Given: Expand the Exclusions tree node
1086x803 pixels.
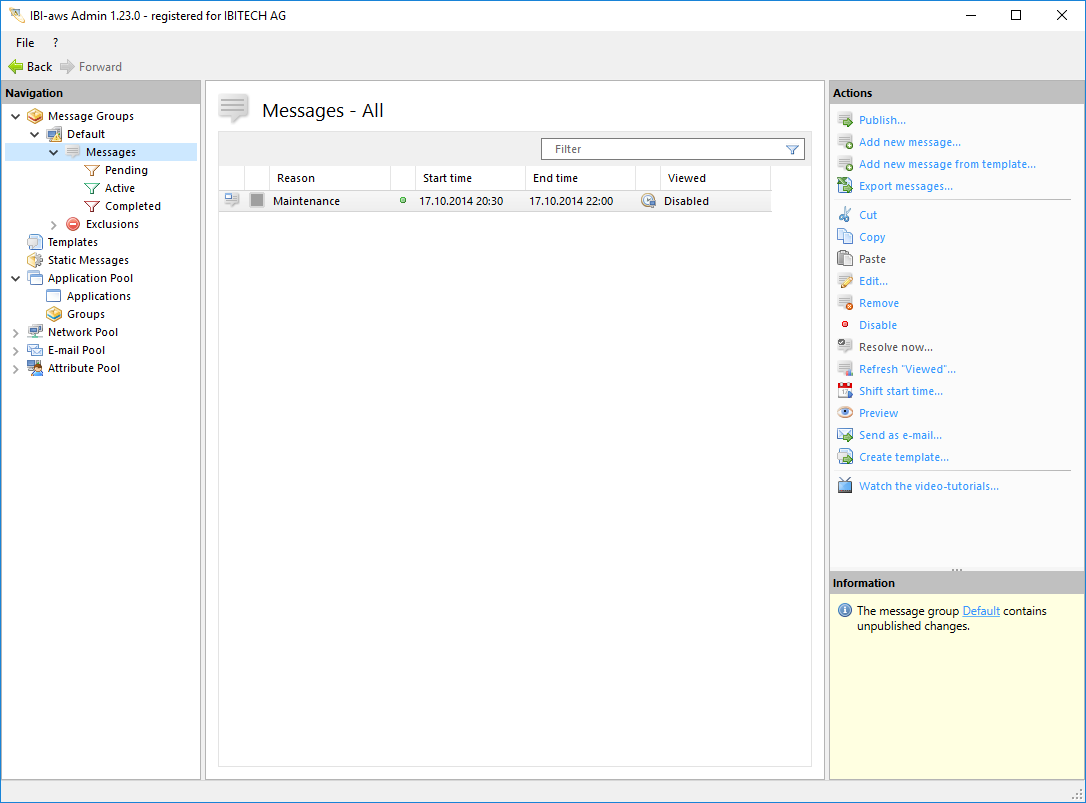Looking at the screenshot, I should (x=54, y=224).
